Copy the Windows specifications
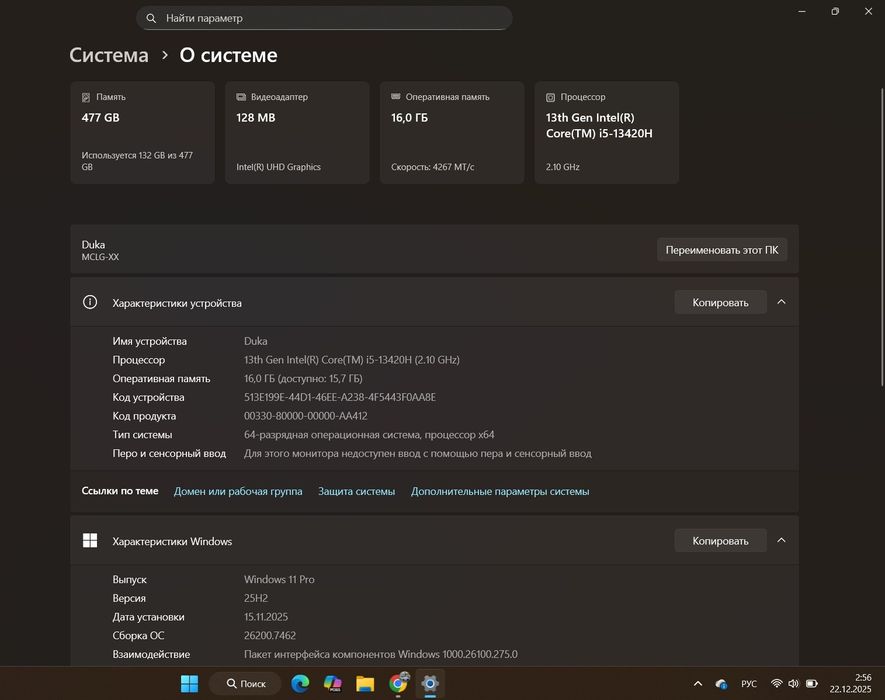This screenshot has height=700, width=885. click(x=720, y=541)
